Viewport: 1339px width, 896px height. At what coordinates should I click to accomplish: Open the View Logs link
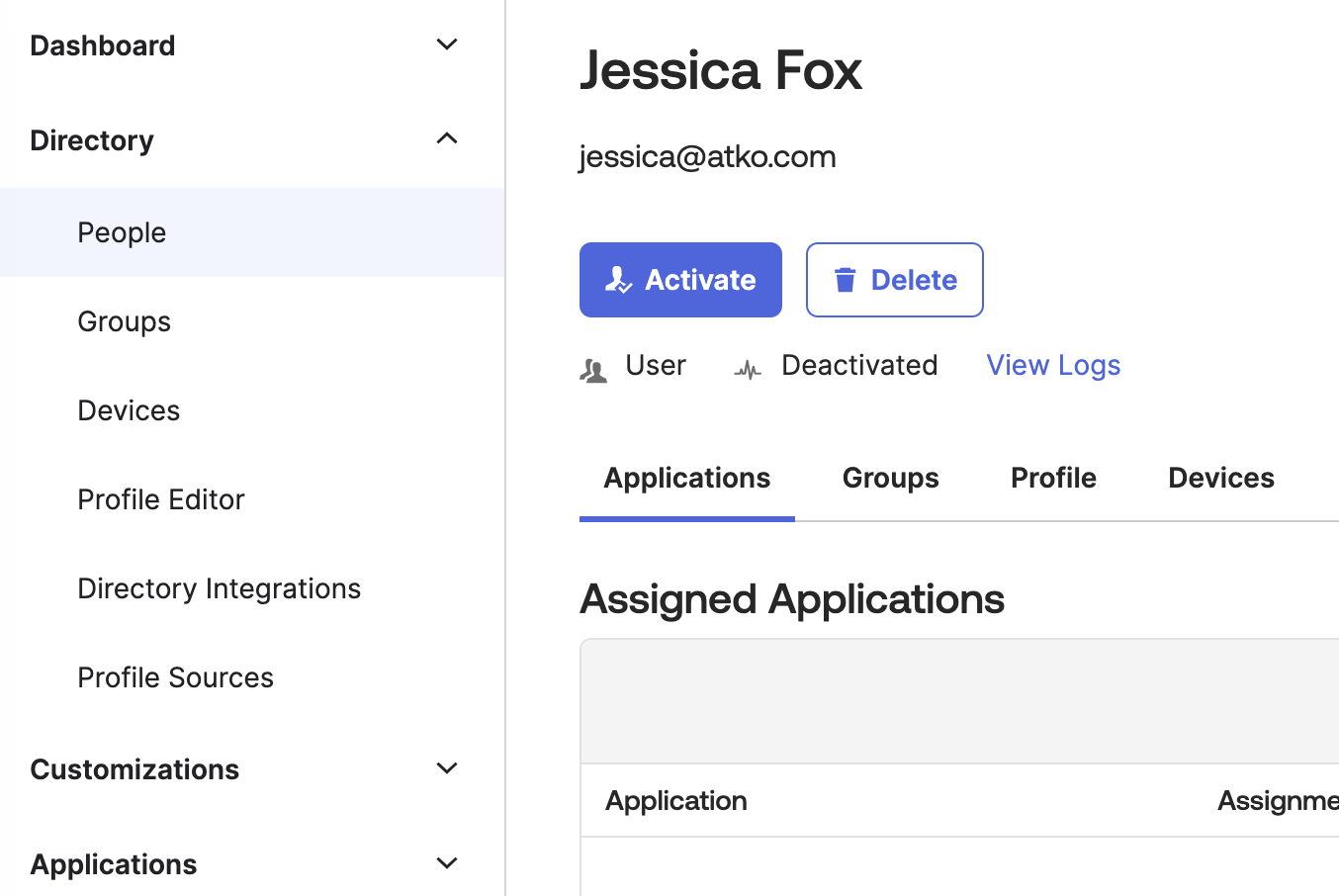(1053, 365)
